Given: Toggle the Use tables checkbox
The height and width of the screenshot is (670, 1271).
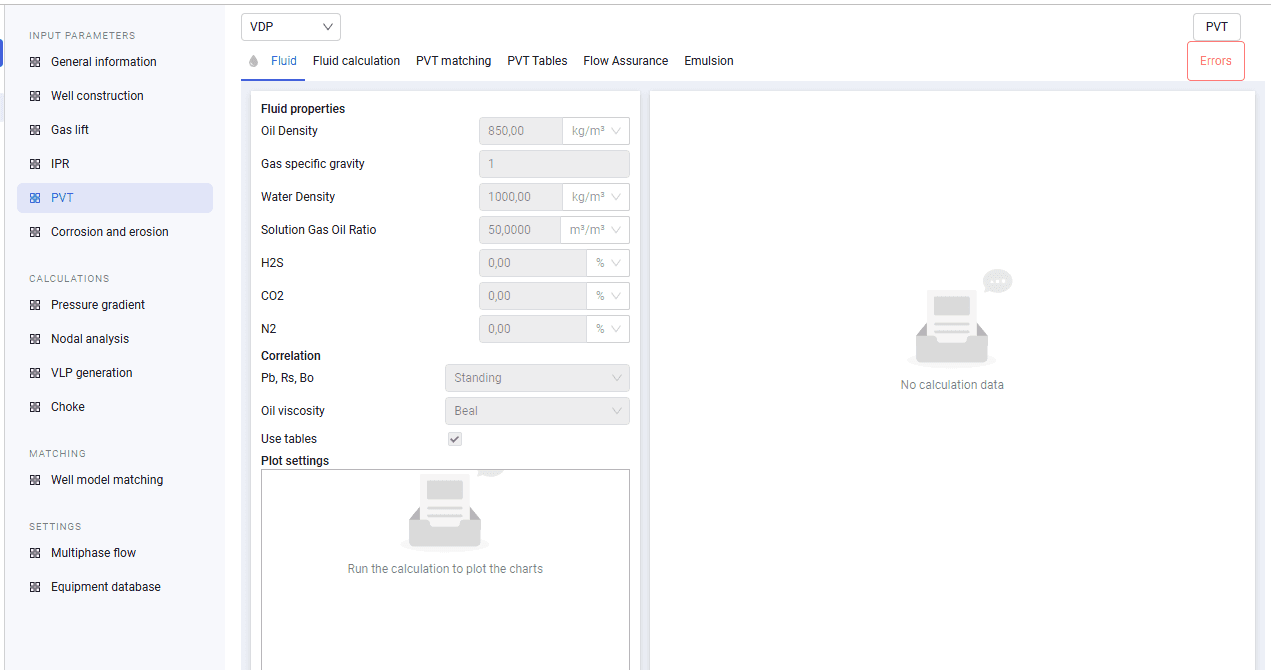Looking at the screenshot, I should tap(455, 439).
